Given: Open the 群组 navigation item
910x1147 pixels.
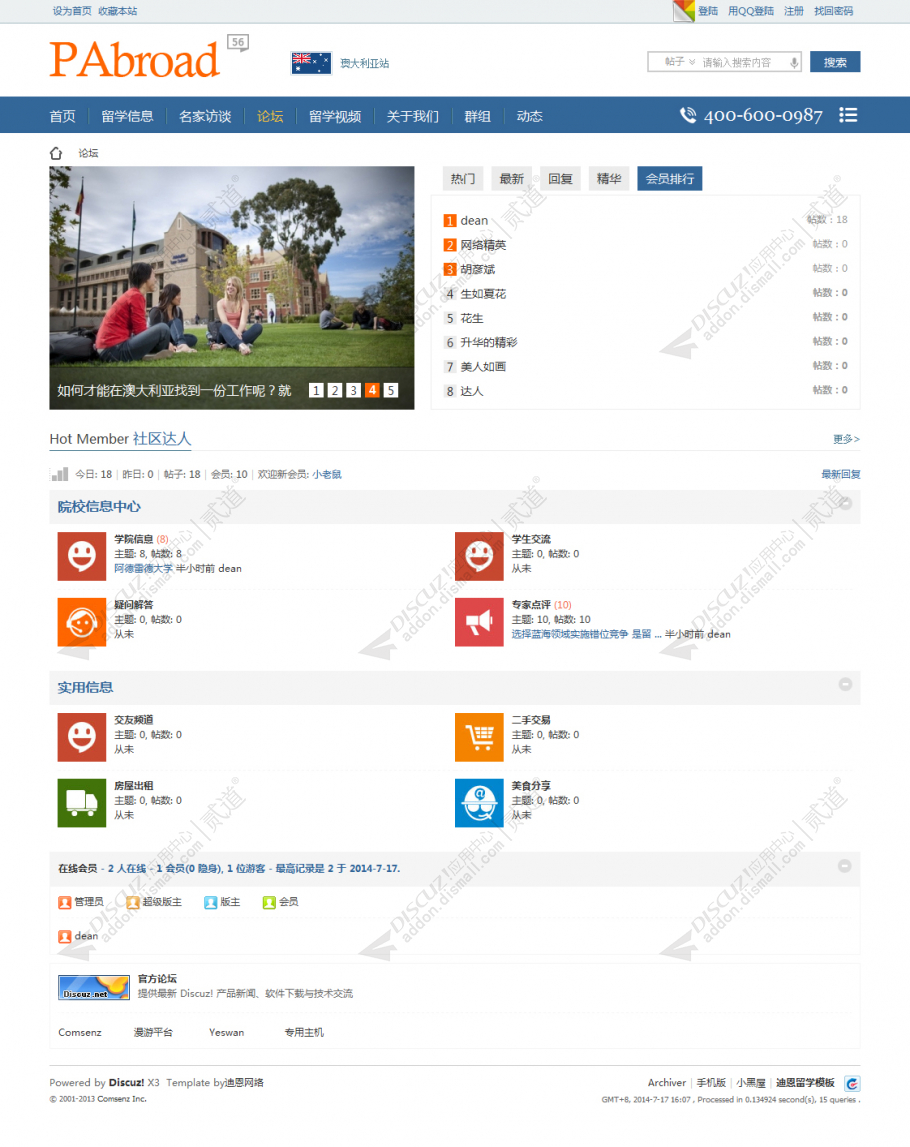Looking at the screenshot, I should (478, 116).
